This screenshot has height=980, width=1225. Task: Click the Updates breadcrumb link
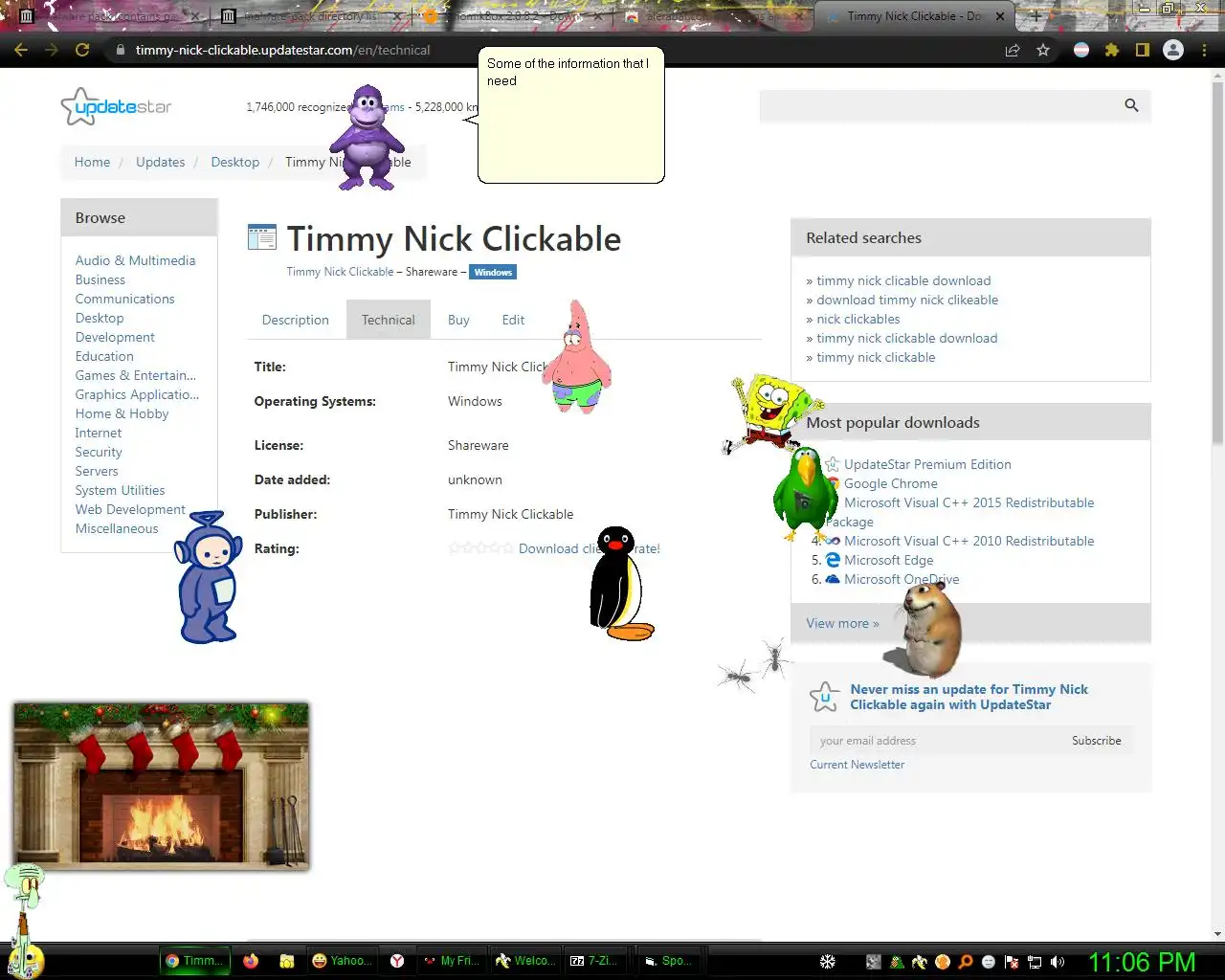point(160,162)
